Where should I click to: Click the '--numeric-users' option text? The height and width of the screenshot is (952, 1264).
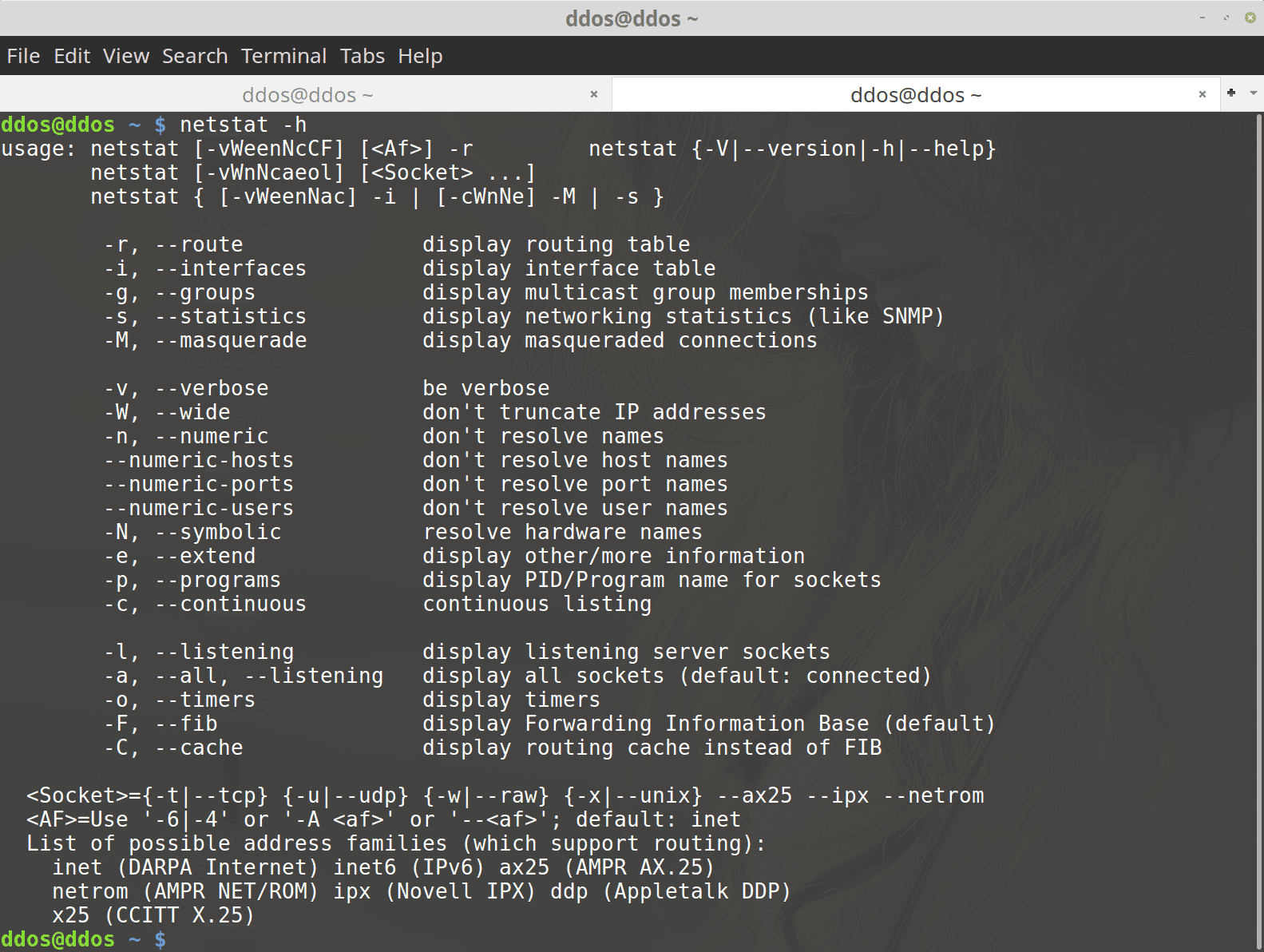[x=199, y=508]
